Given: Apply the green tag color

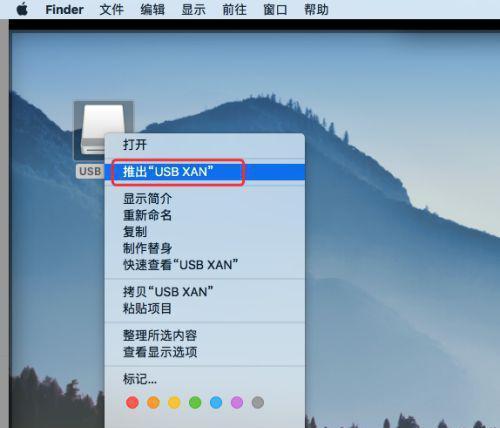Looking at the screenshot, I should point(195,402).
